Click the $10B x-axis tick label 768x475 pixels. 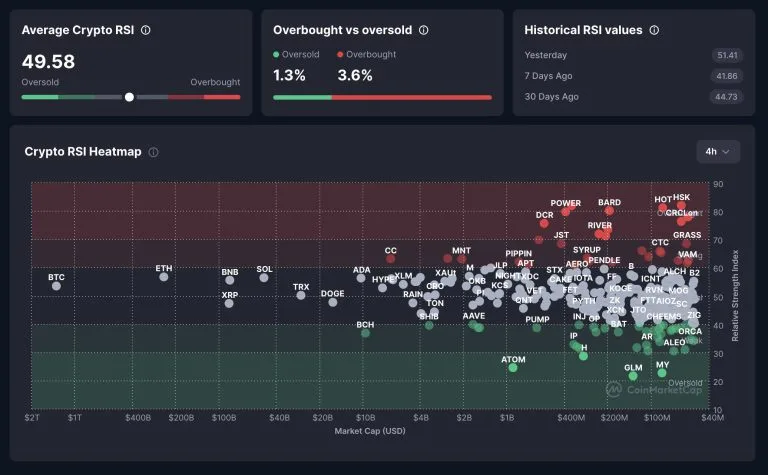tap(365, 418)
